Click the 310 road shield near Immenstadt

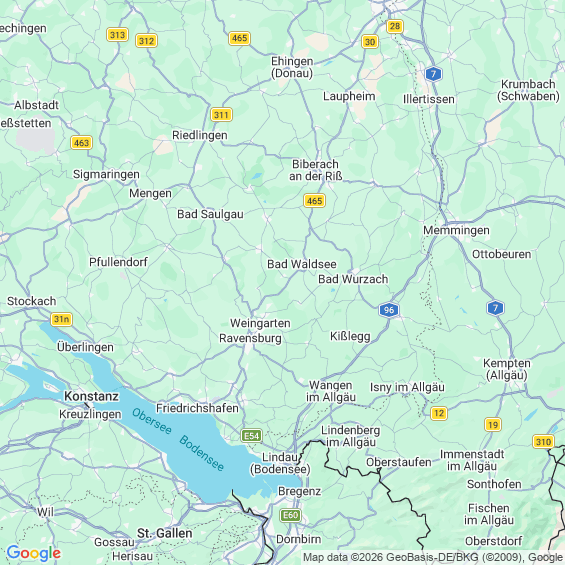click(543, 441)
